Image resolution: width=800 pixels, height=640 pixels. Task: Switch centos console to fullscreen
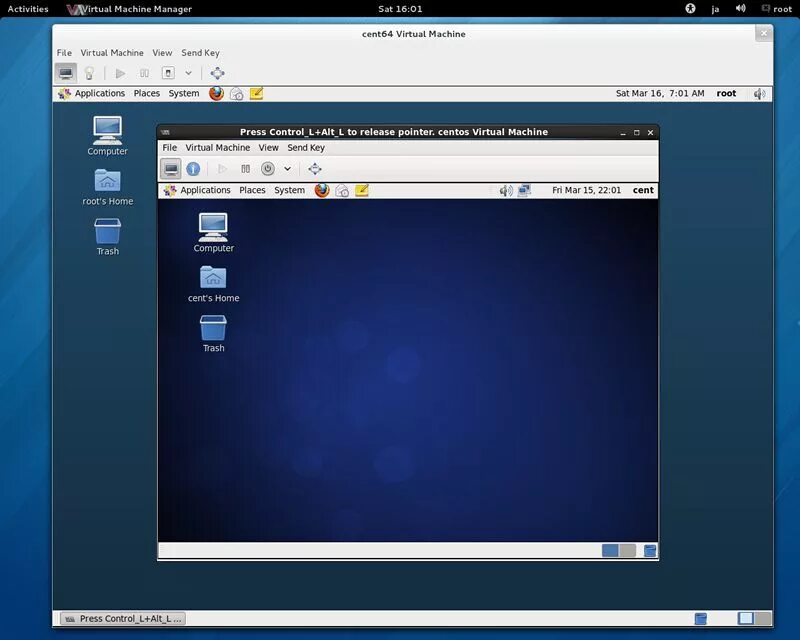pyautogui.click(x=315, y=168)
